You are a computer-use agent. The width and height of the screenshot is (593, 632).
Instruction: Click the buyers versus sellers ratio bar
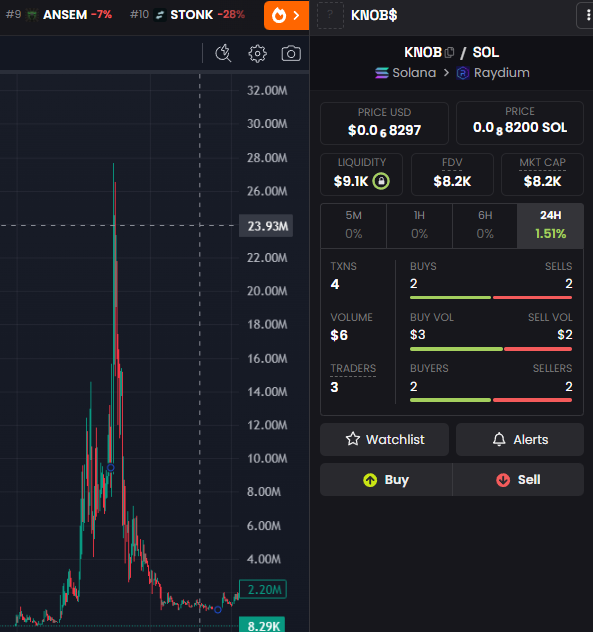[x=491, y=400]
